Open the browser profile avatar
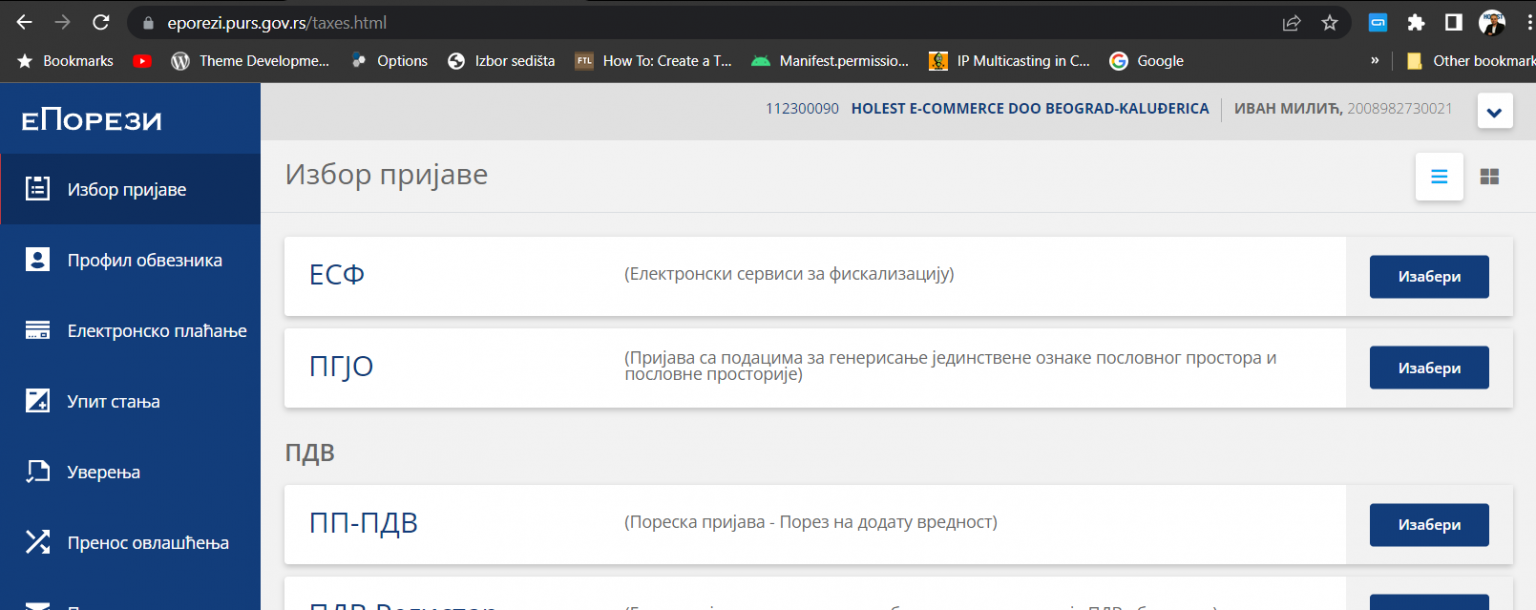Image resolution: width=1536 pixels, height=610 pixels. [1492, 21]
